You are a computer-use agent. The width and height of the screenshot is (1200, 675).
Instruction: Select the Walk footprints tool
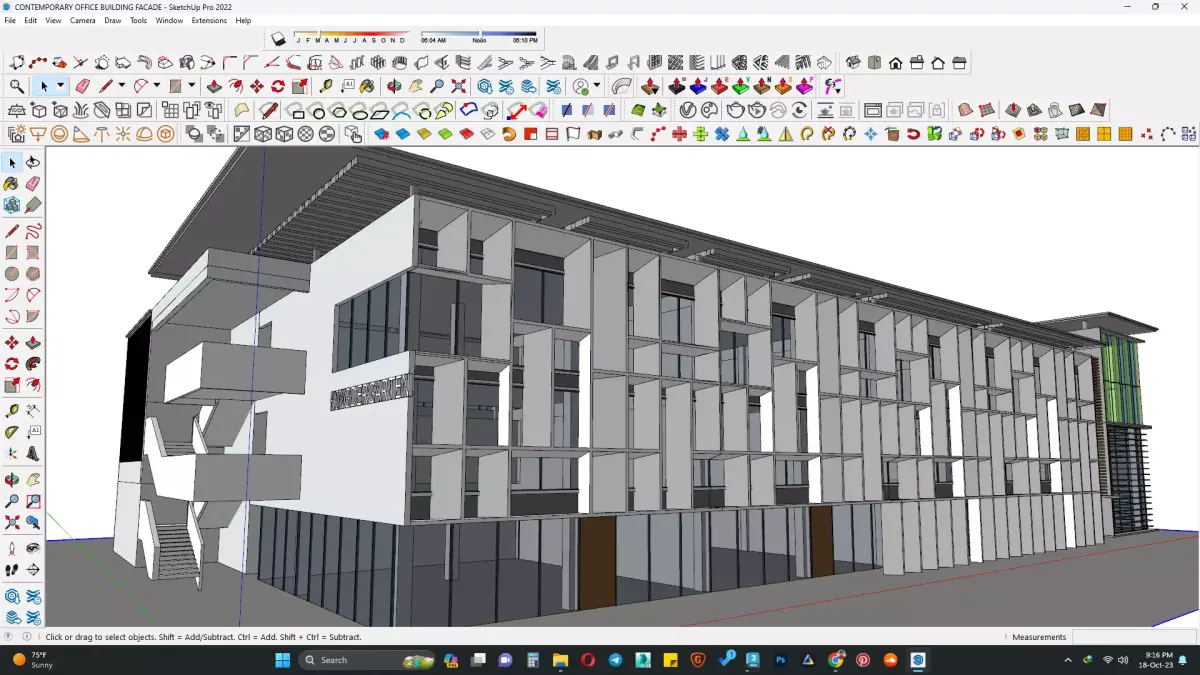[12, 570]
